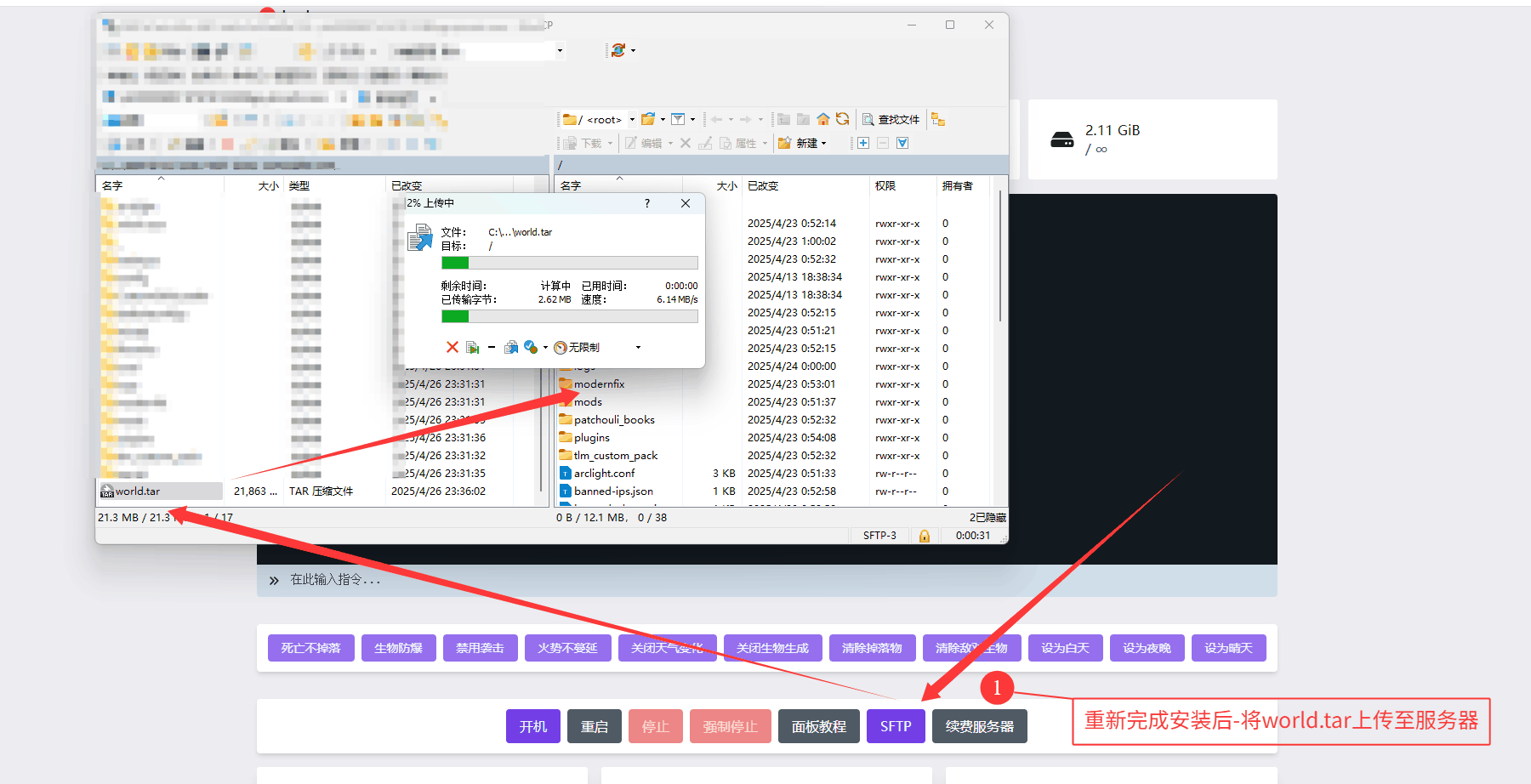Image resolution: width=1531 pixels, height=784 pixels.
Task: Click the 新建 new folder icon
Action: 784,143
